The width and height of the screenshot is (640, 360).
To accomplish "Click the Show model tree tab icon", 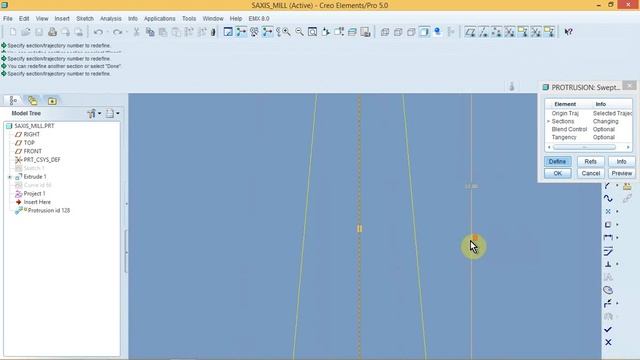I will pos(13,100).
